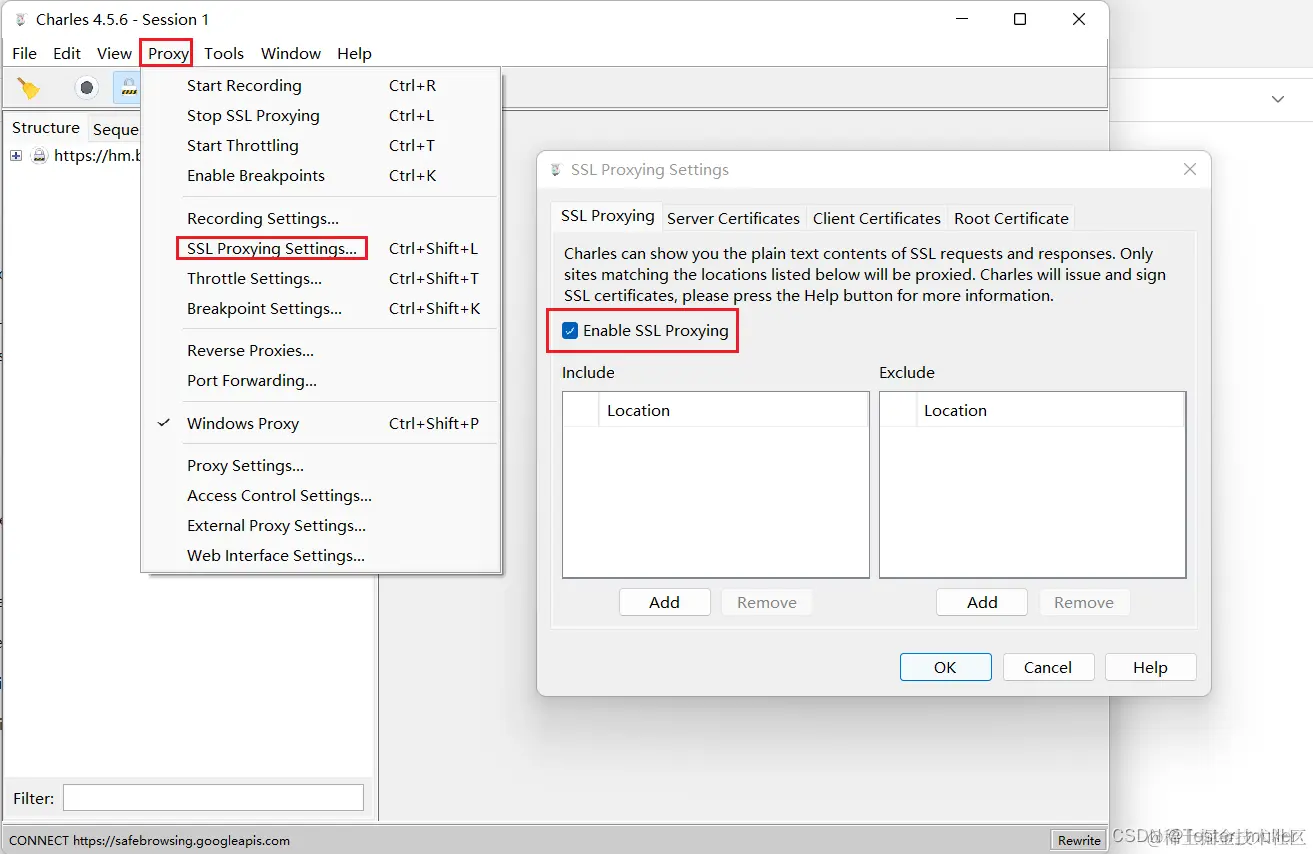Select the Structure tab

46,128
